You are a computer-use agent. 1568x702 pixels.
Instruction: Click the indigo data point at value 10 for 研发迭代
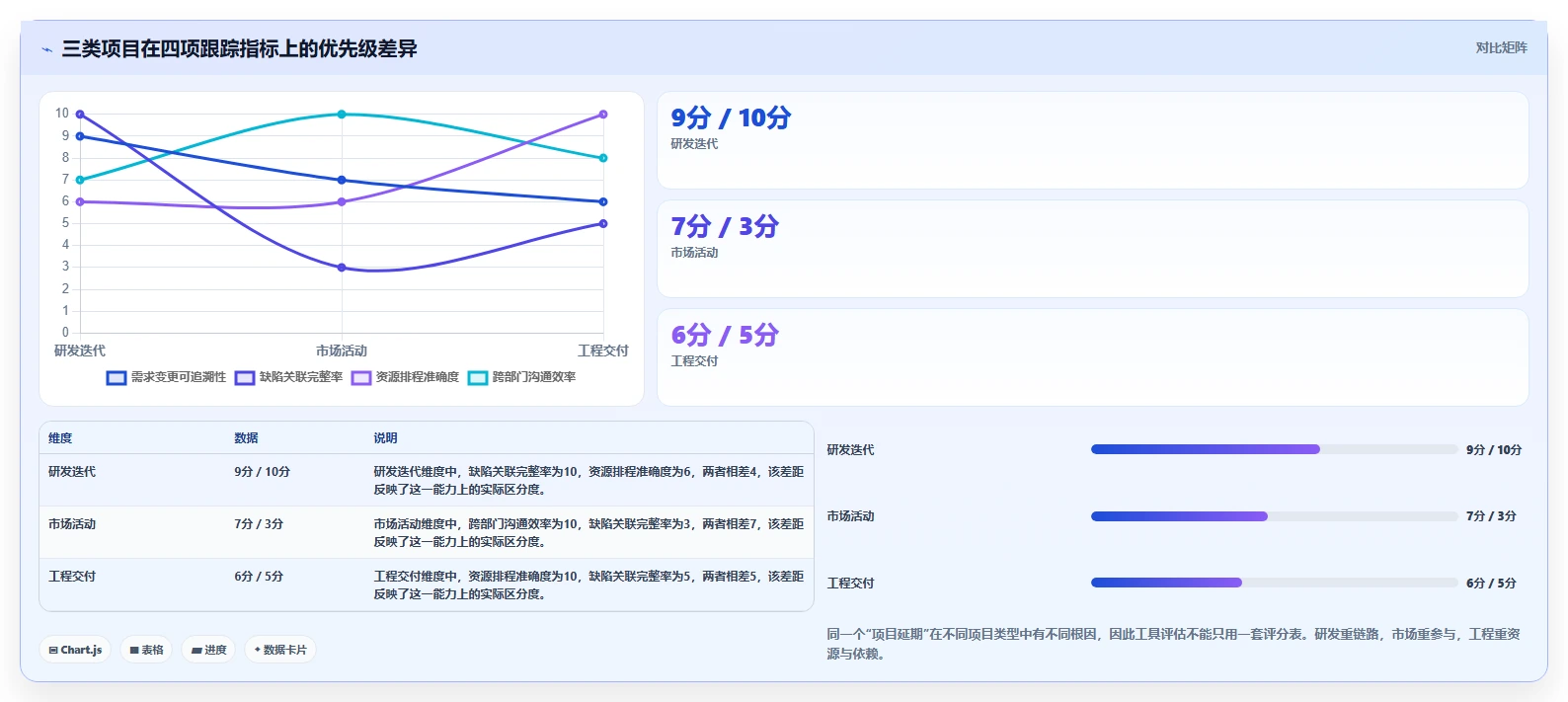tap(80, 115)
